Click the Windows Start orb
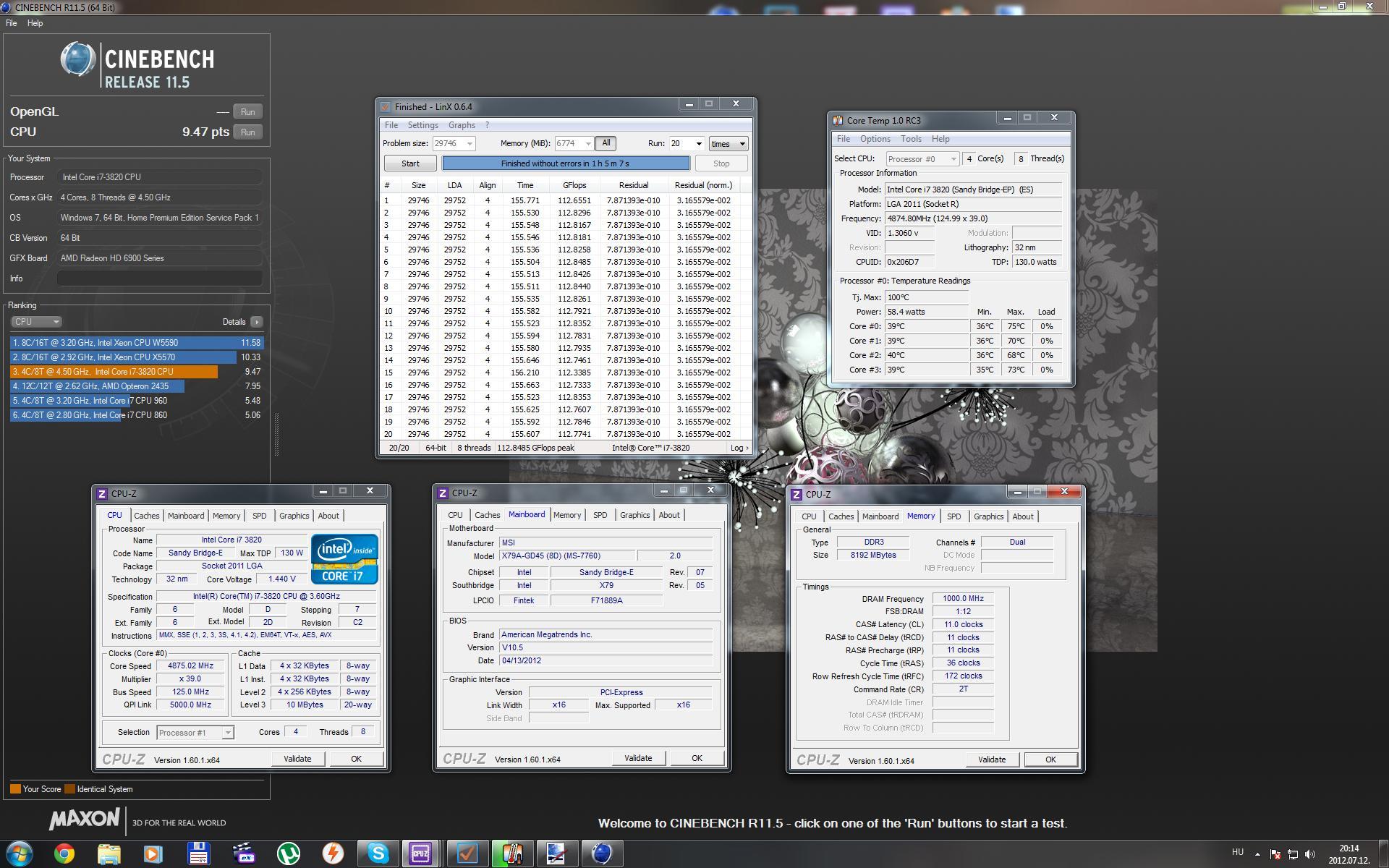Image resolution: width=1389 pixels, height=868 pixels. pos(20,854)
